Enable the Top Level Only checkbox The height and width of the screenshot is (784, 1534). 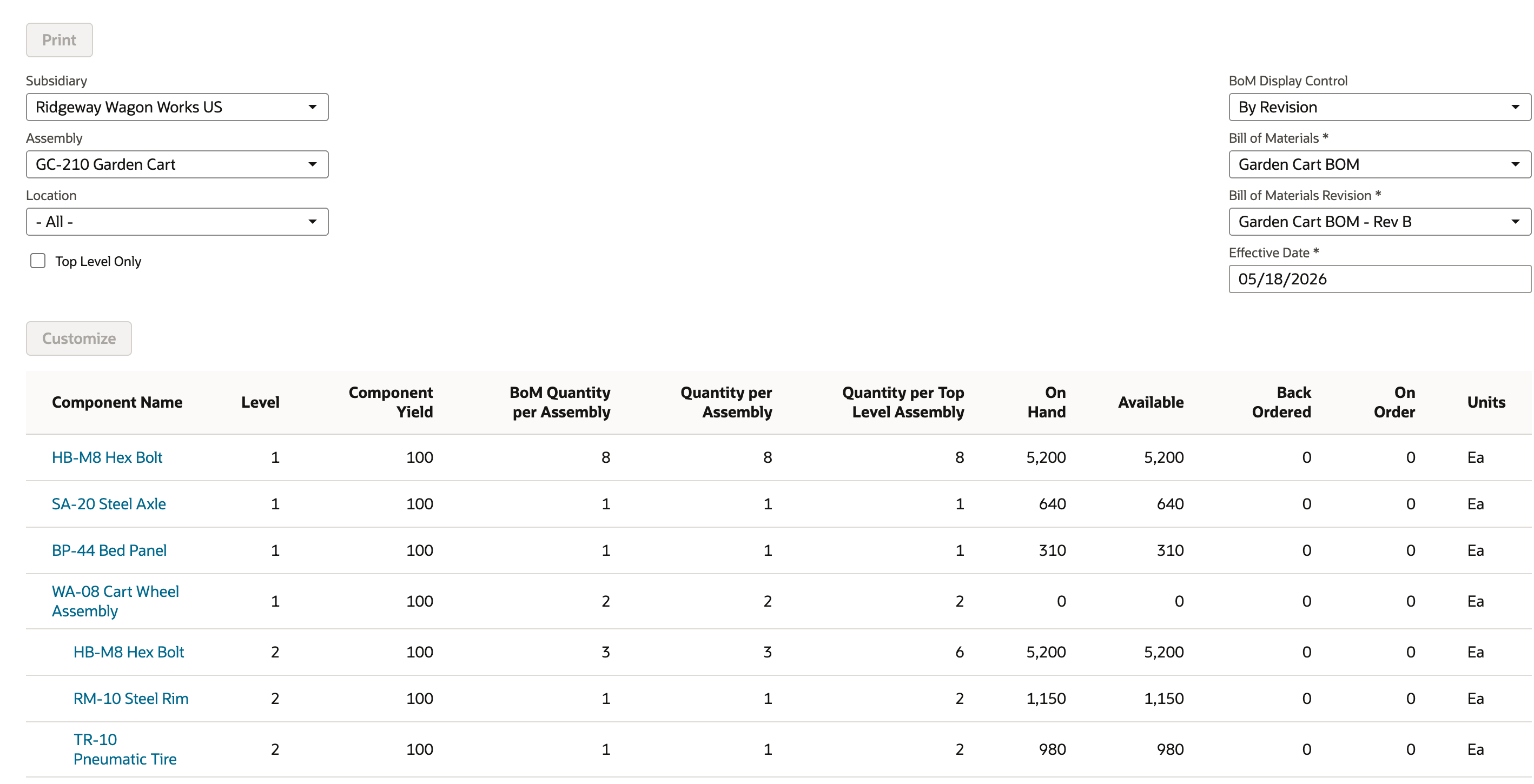(38, 261)
